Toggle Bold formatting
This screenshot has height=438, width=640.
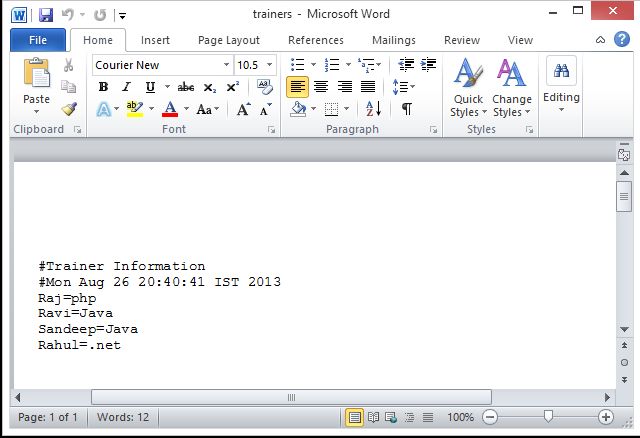pyautogui.click(x=103, y=87)
